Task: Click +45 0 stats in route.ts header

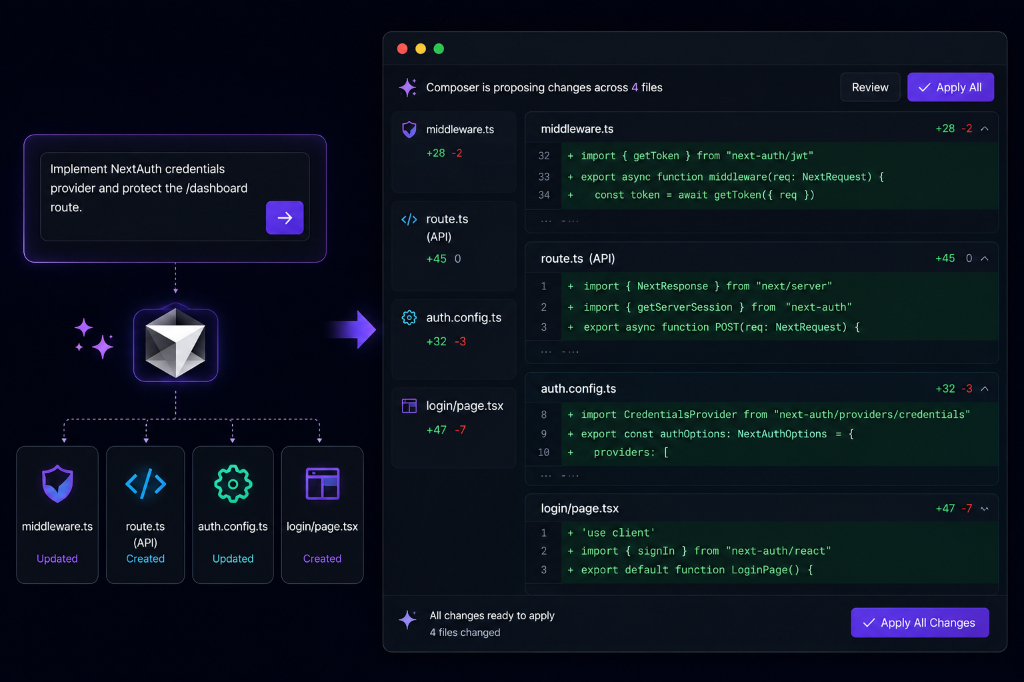Action: coord(953,259)
